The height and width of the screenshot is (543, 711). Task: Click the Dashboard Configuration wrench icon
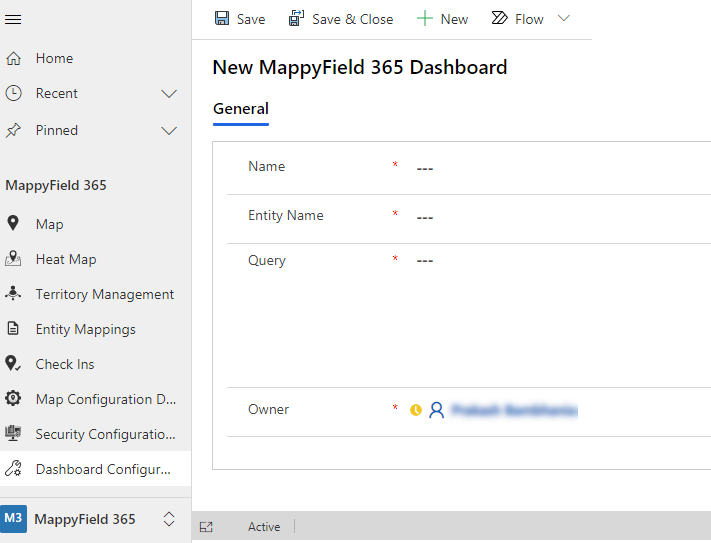[x=13, y=468]
